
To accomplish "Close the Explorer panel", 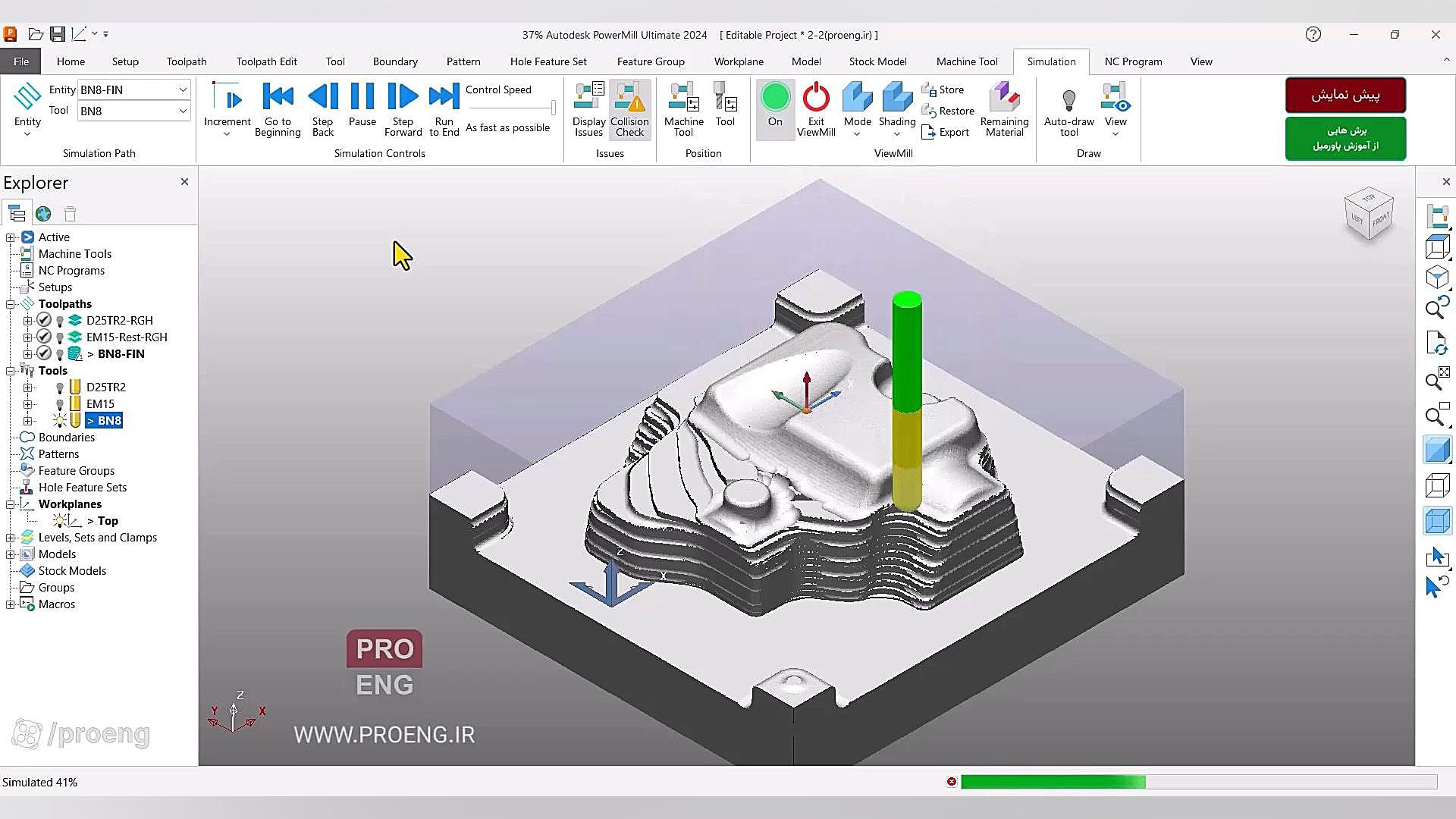I will point(184,182).
